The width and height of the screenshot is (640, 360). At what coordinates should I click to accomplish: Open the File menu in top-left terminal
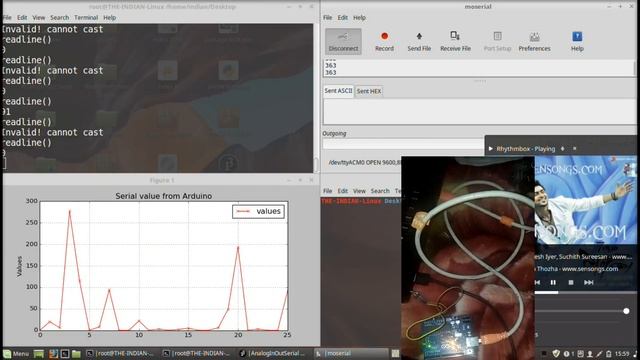[x=7, y=18]
